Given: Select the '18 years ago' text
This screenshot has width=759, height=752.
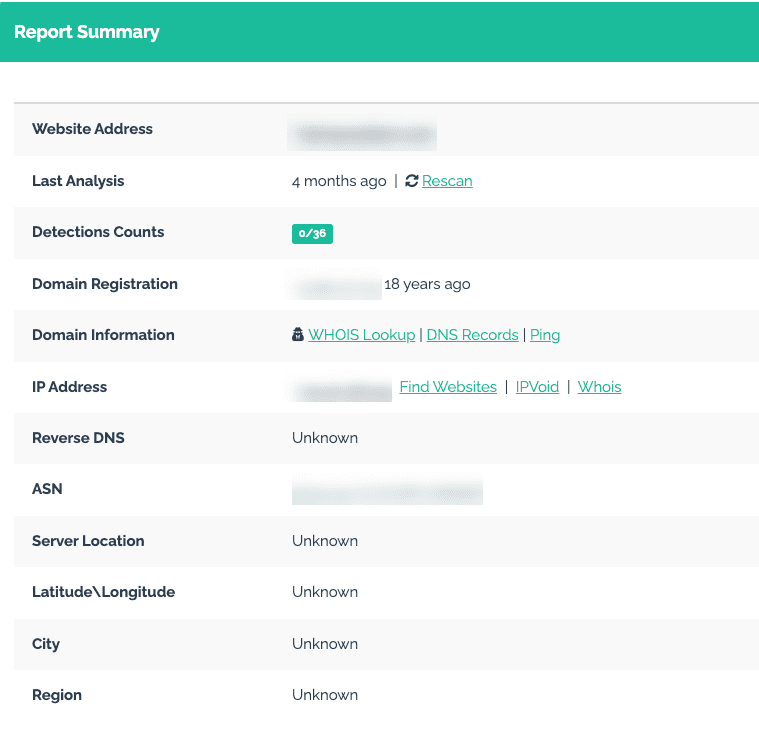Looking at the screenshot, I should 427,284.
